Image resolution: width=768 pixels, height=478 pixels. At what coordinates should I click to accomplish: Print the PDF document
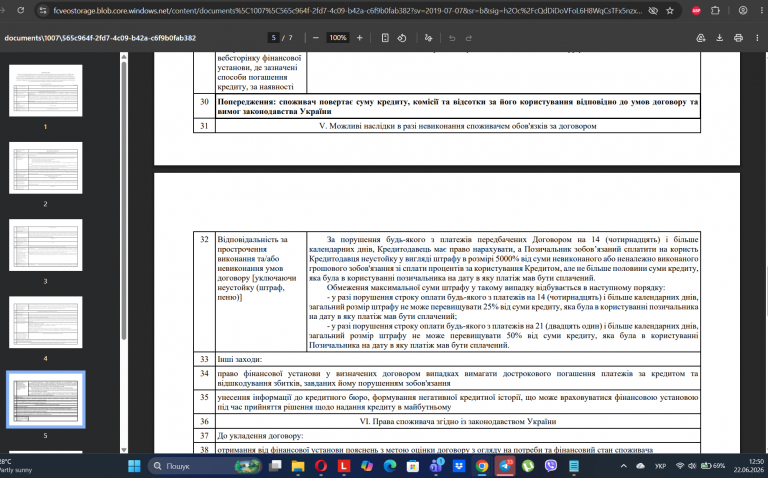point(738,38)
